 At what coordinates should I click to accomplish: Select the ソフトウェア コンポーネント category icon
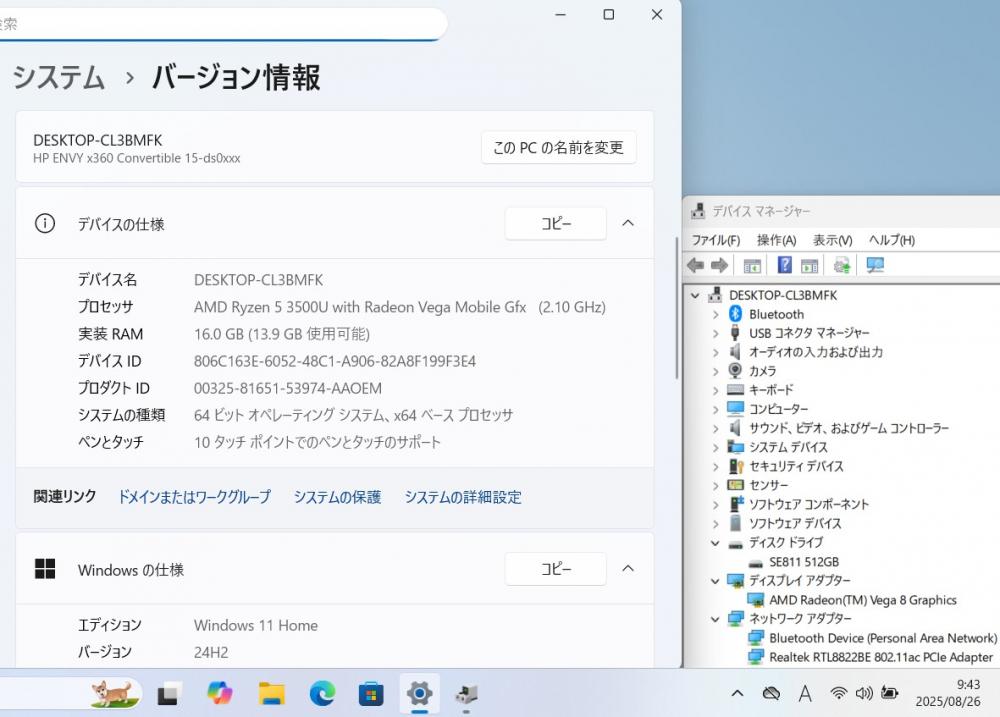pos(735,504)
